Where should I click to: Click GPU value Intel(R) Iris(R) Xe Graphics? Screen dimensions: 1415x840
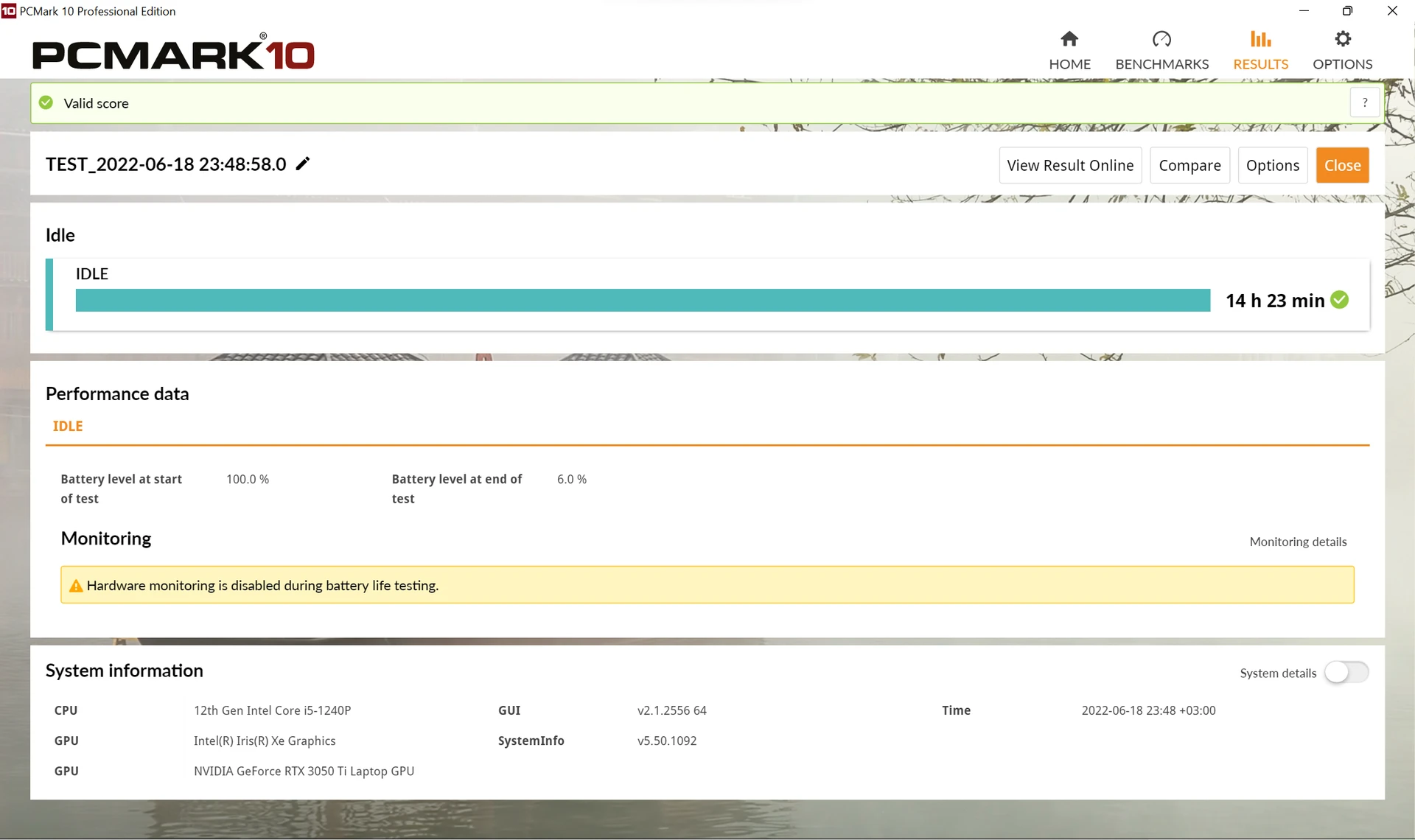(x=265, y=741)
